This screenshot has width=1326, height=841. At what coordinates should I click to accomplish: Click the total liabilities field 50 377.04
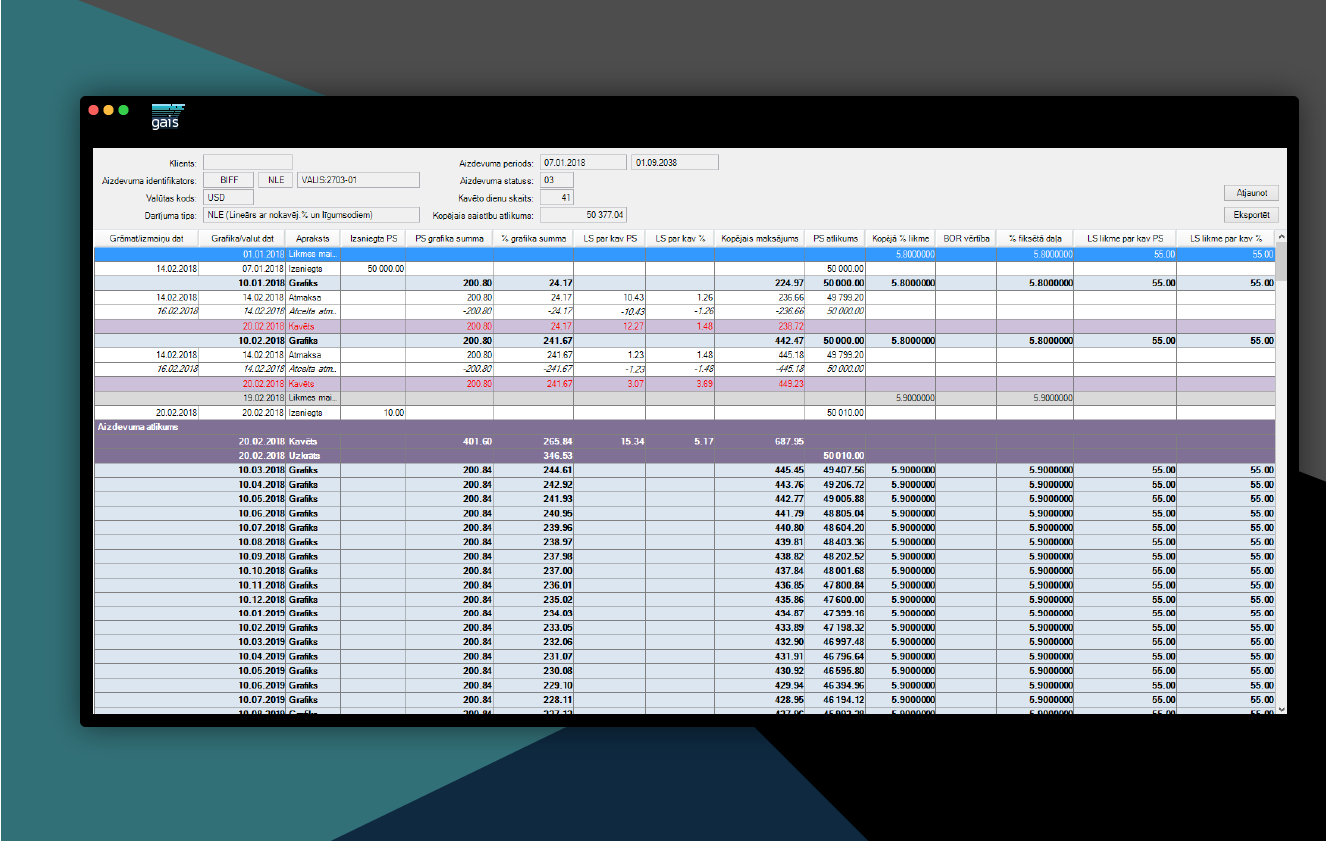tap(583, 214)
